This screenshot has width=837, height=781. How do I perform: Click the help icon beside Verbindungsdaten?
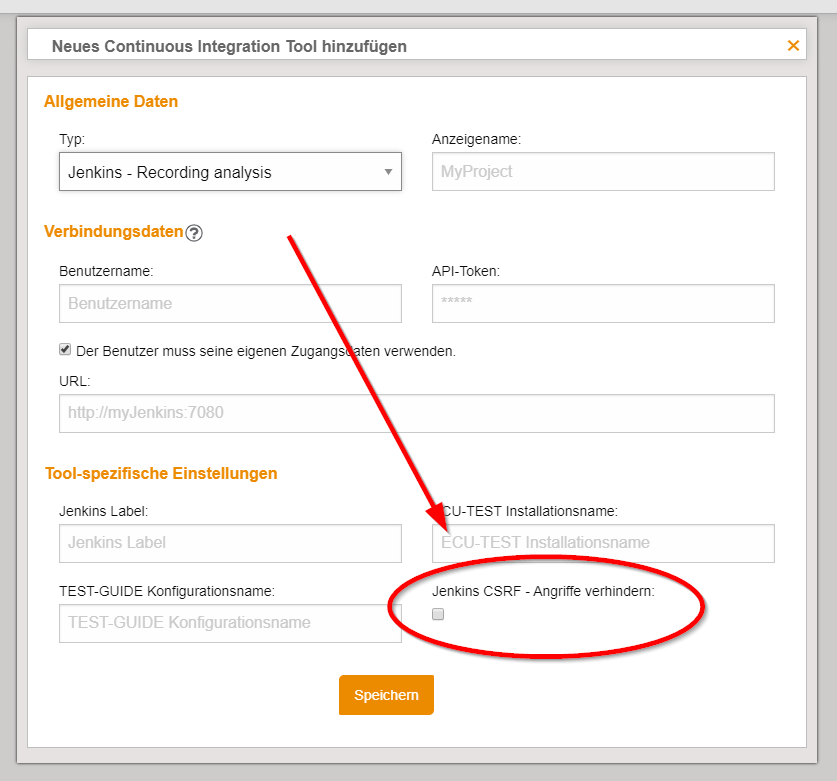tap(194, 232)
